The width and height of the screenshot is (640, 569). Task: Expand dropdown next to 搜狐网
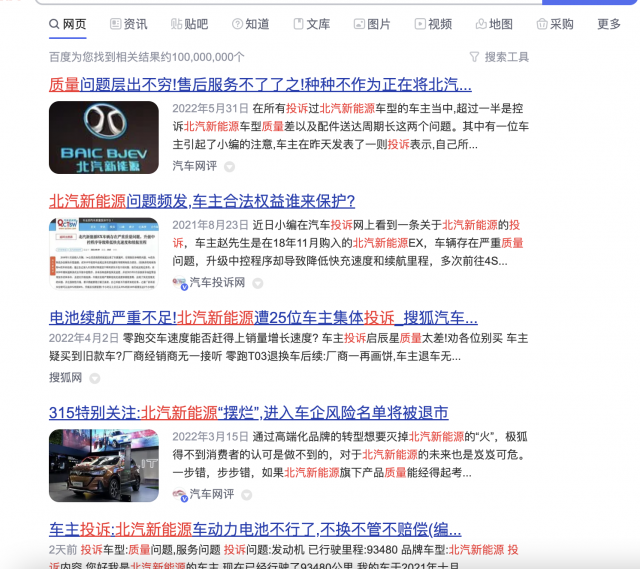95,378
